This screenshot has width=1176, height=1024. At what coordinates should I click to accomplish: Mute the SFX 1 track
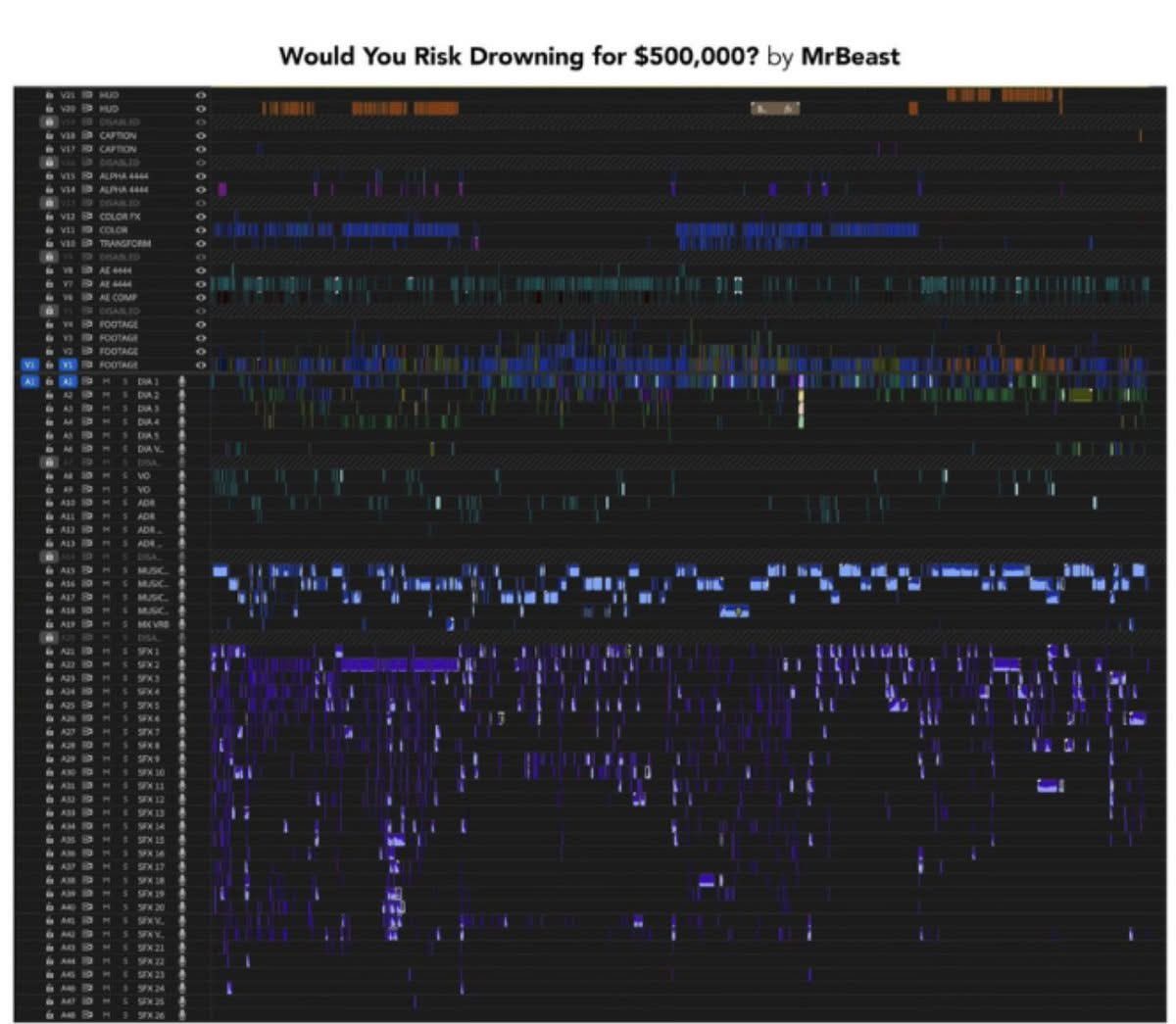click(107, 652)
